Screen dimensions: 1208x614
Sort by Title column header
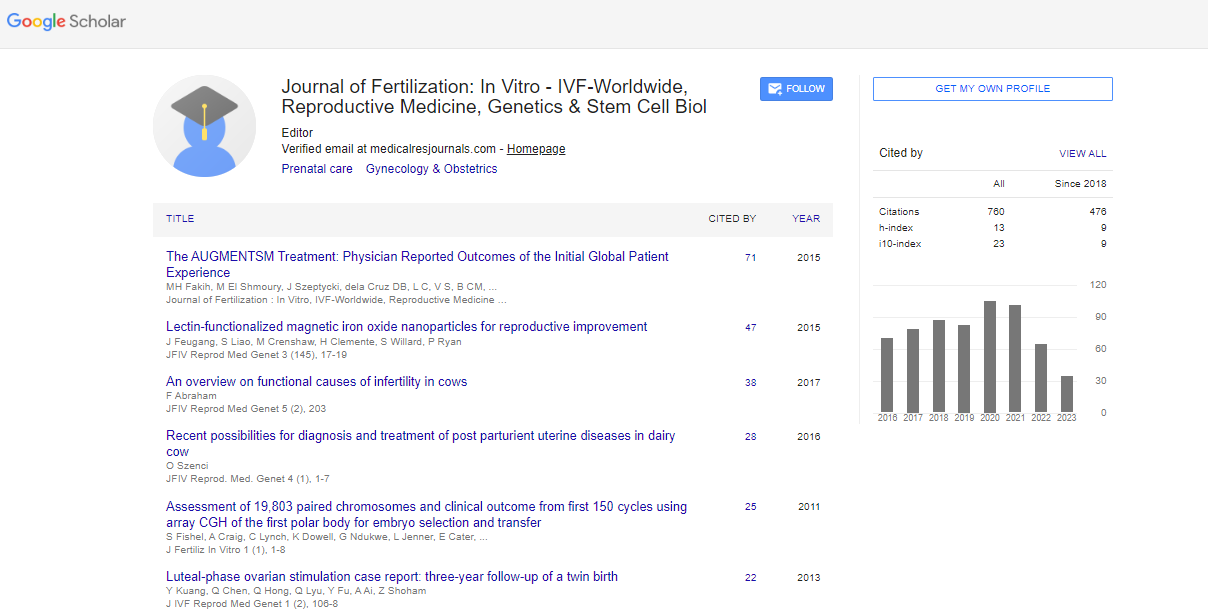[x=180, y=219]
